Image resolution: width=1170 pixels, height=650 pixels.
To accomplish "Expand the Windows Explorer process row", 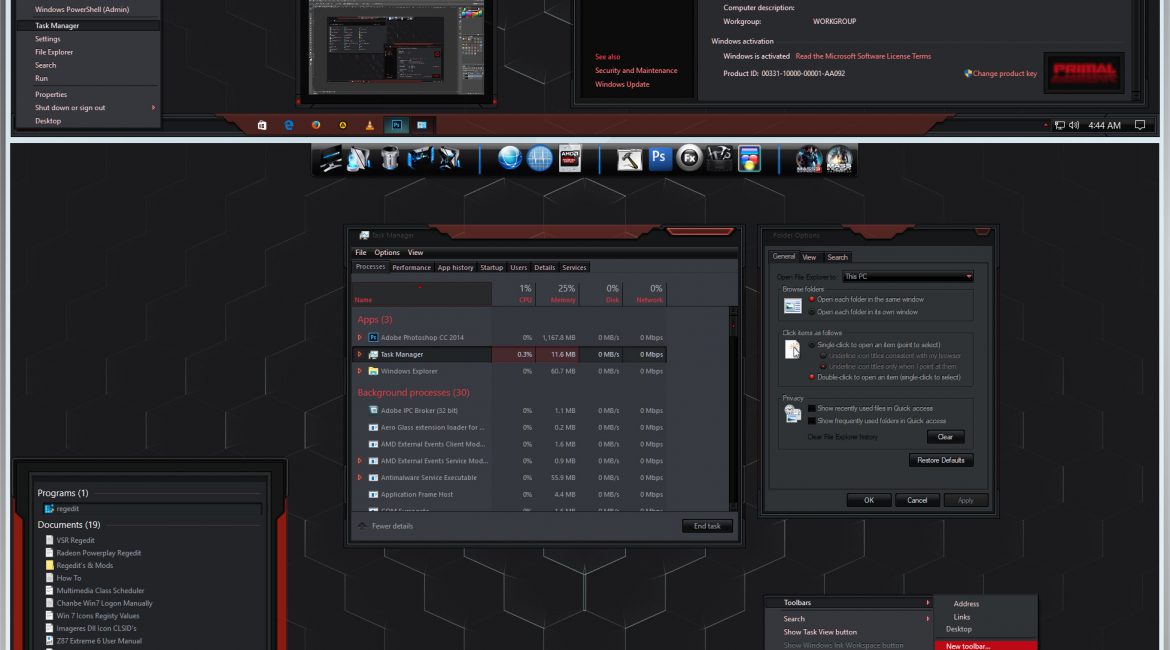I will click(360, 371).
